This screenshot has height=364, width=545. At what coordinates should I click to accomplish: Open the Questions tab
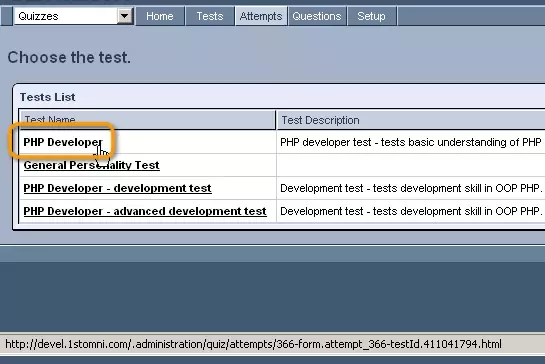(317, 16)
